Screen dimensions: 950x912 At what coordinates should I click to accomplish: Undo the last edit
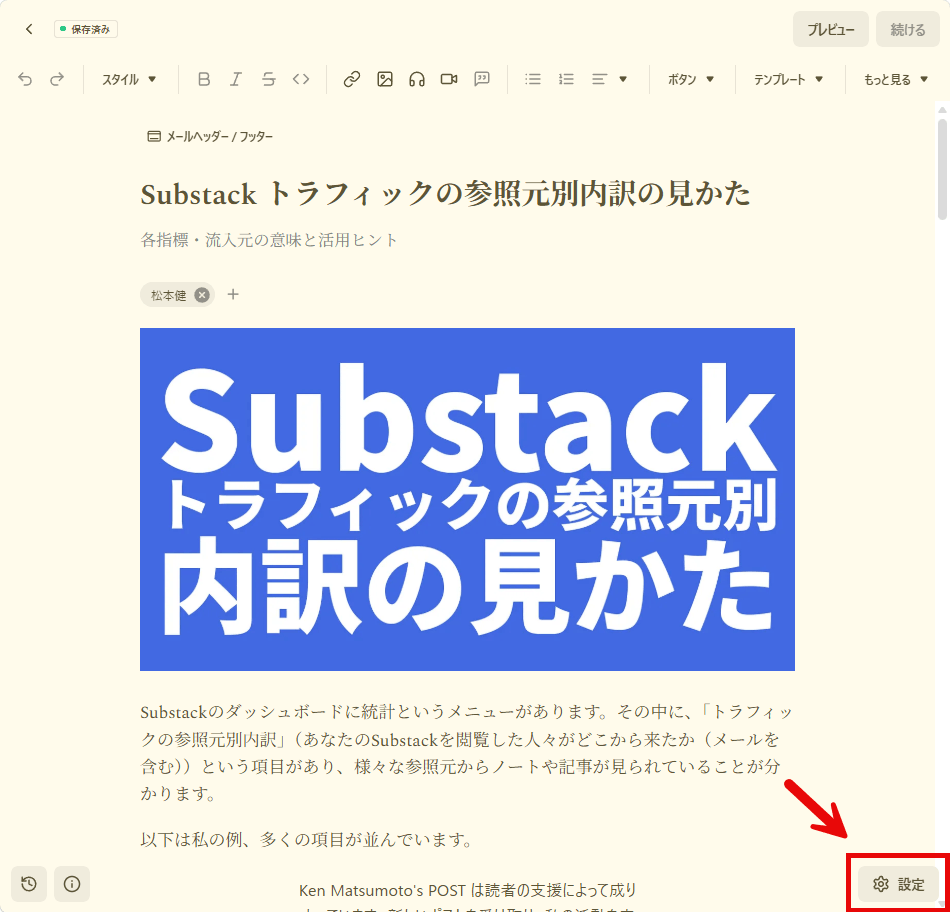click(x=25, y=79)
